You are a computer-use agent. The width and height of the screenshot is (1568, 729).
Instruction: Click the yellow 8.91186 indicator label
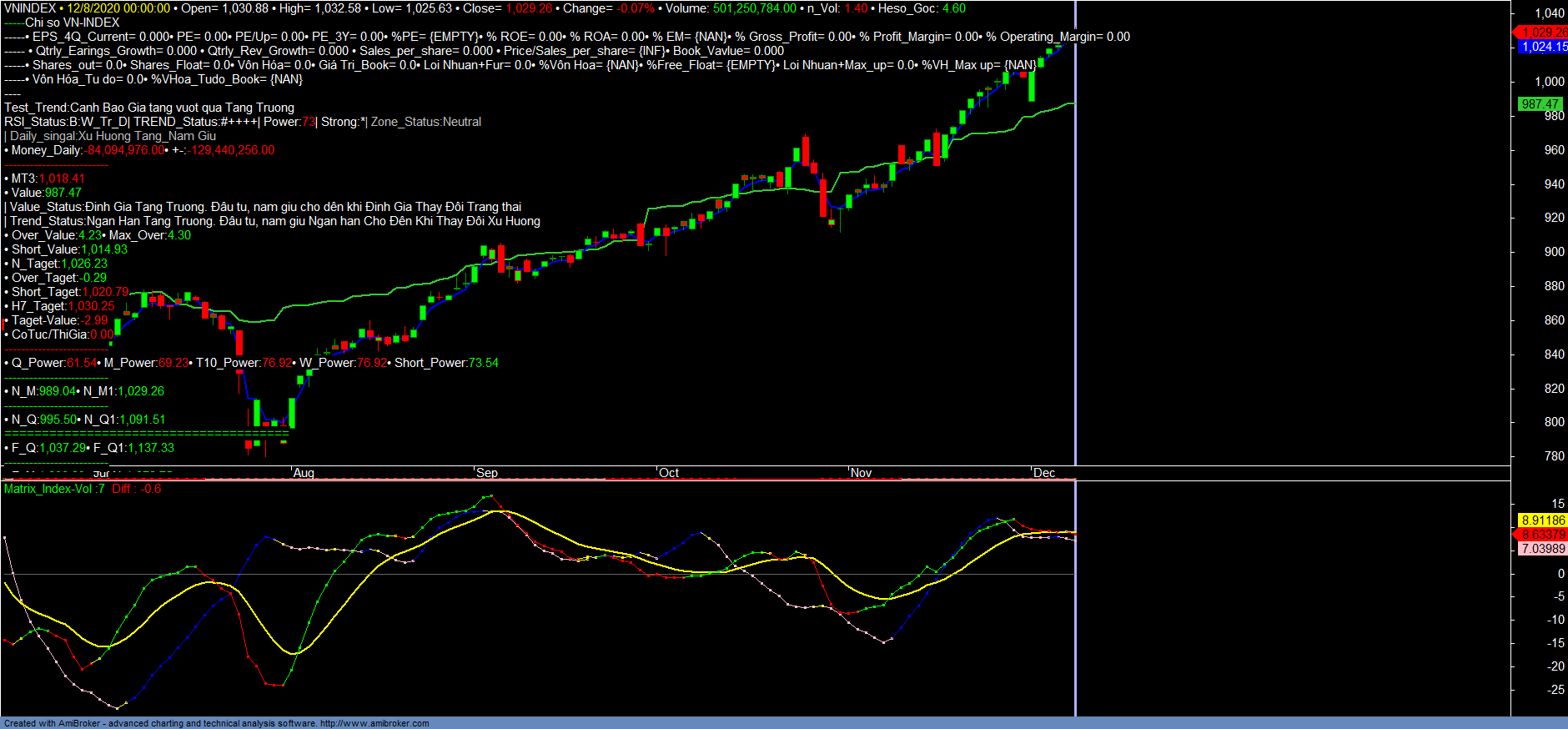[1542, 520]
